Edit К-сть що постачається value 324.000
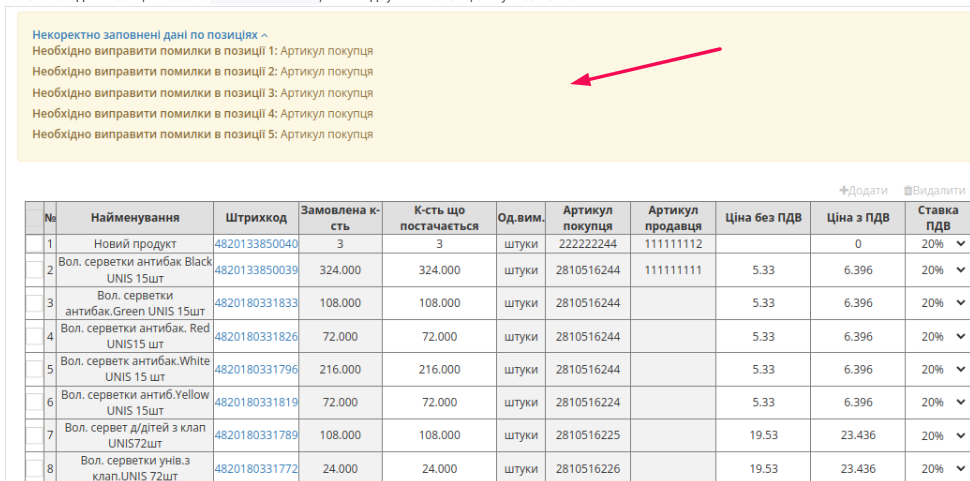 439,270
